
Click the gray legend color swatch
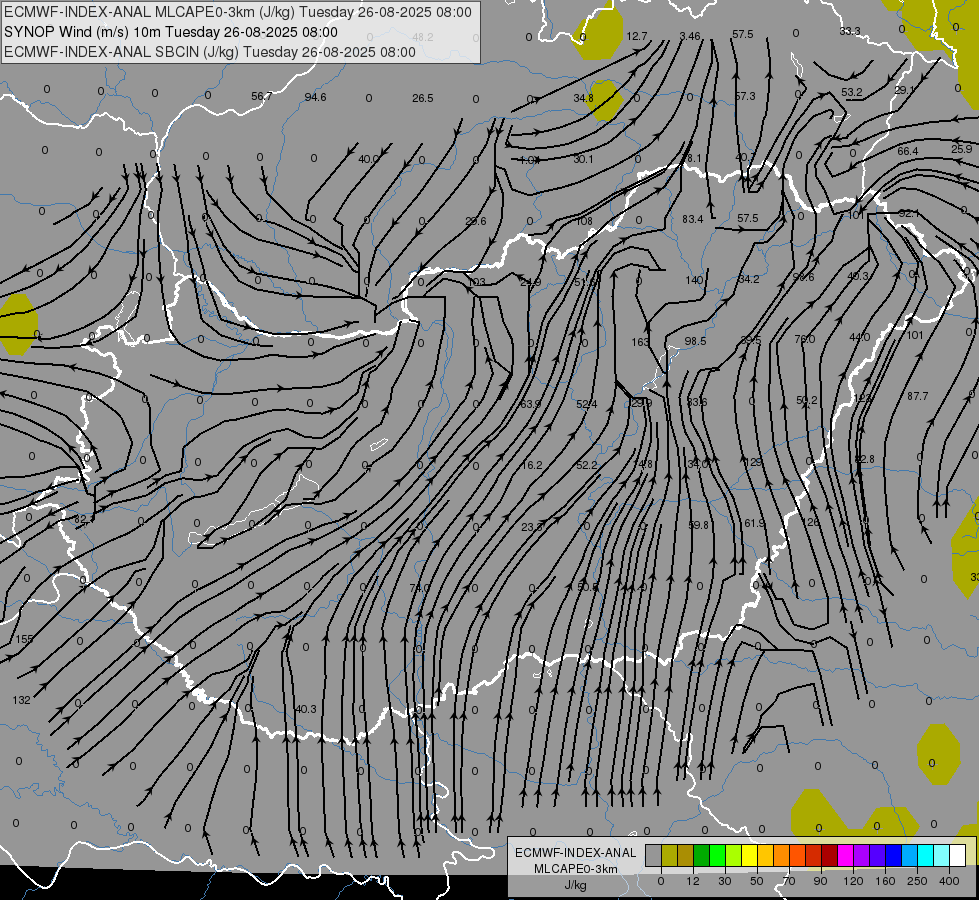[x=654, y=855]
